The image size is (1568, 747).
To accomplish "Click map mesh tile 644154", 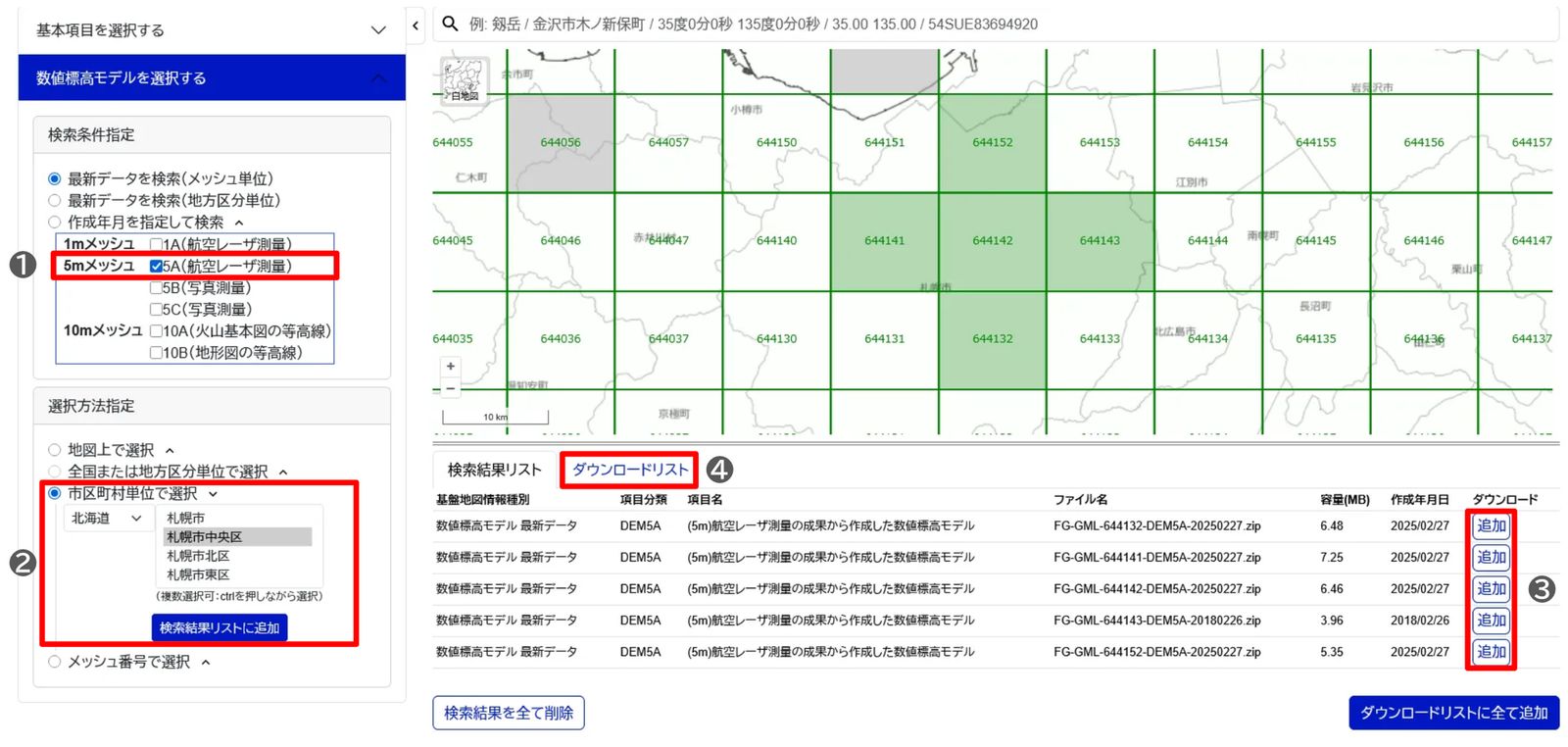I will (1207, 143).
